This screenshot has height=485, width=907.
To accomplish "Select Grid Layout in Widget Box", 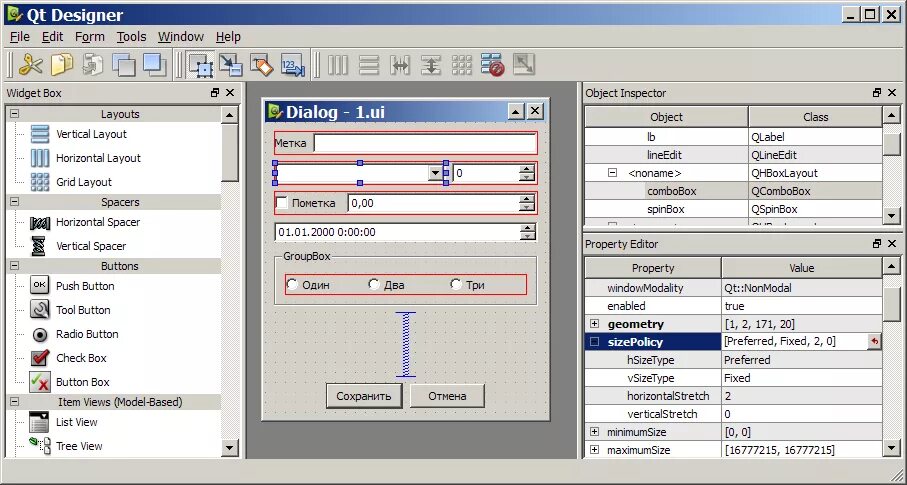I will point(84,182).
